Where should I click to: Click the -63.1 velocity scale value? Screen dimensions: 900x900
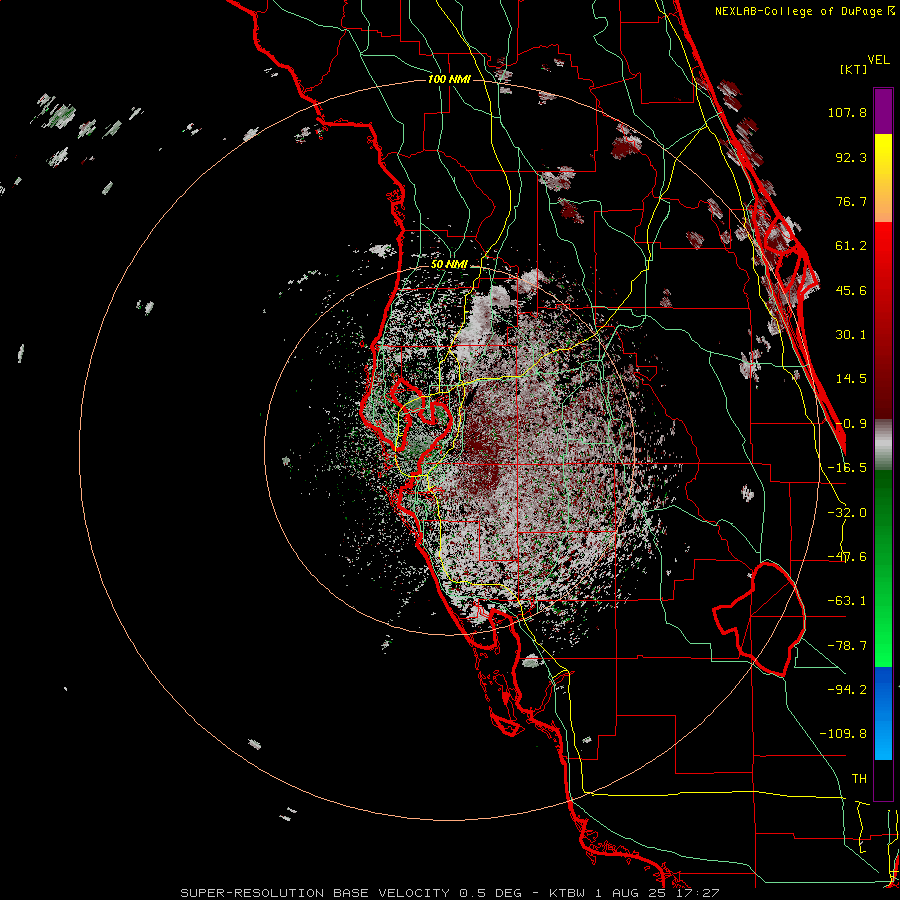pyautogui.click(x=847, y=601)
